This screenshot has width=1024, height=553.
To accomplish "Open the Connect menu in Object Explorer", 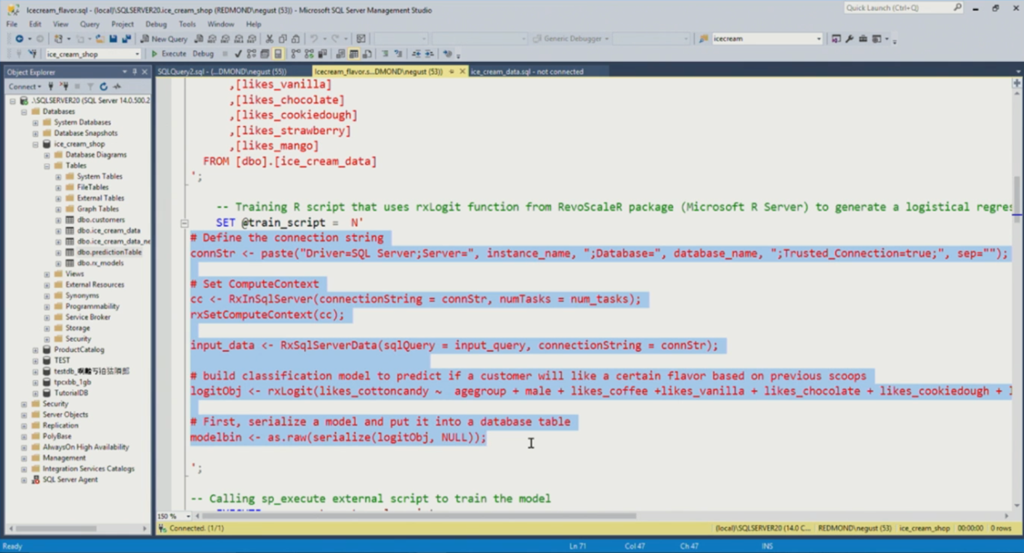I will point(25,86).
